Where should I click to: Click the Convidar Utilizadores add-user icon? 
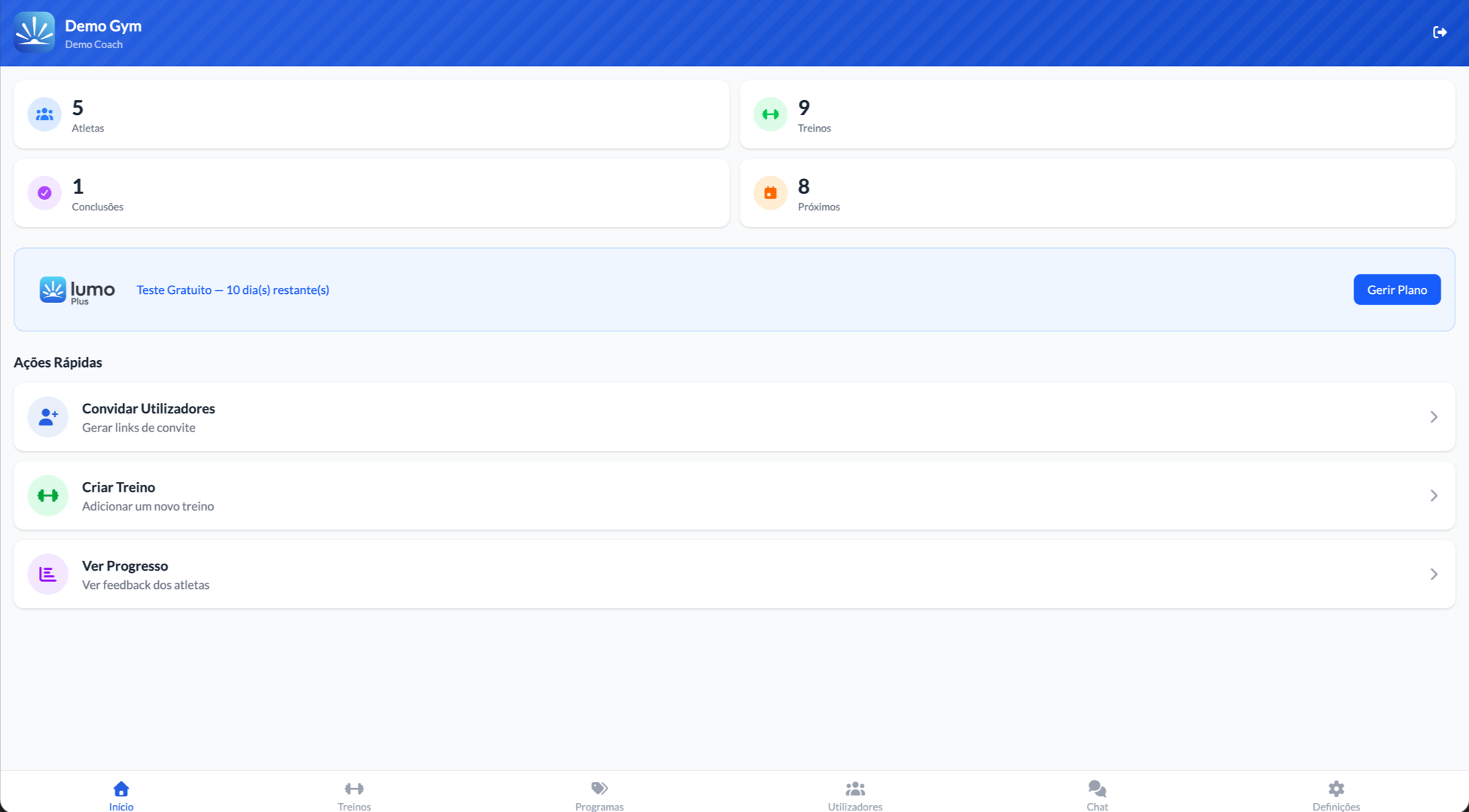tap(47, 417)
